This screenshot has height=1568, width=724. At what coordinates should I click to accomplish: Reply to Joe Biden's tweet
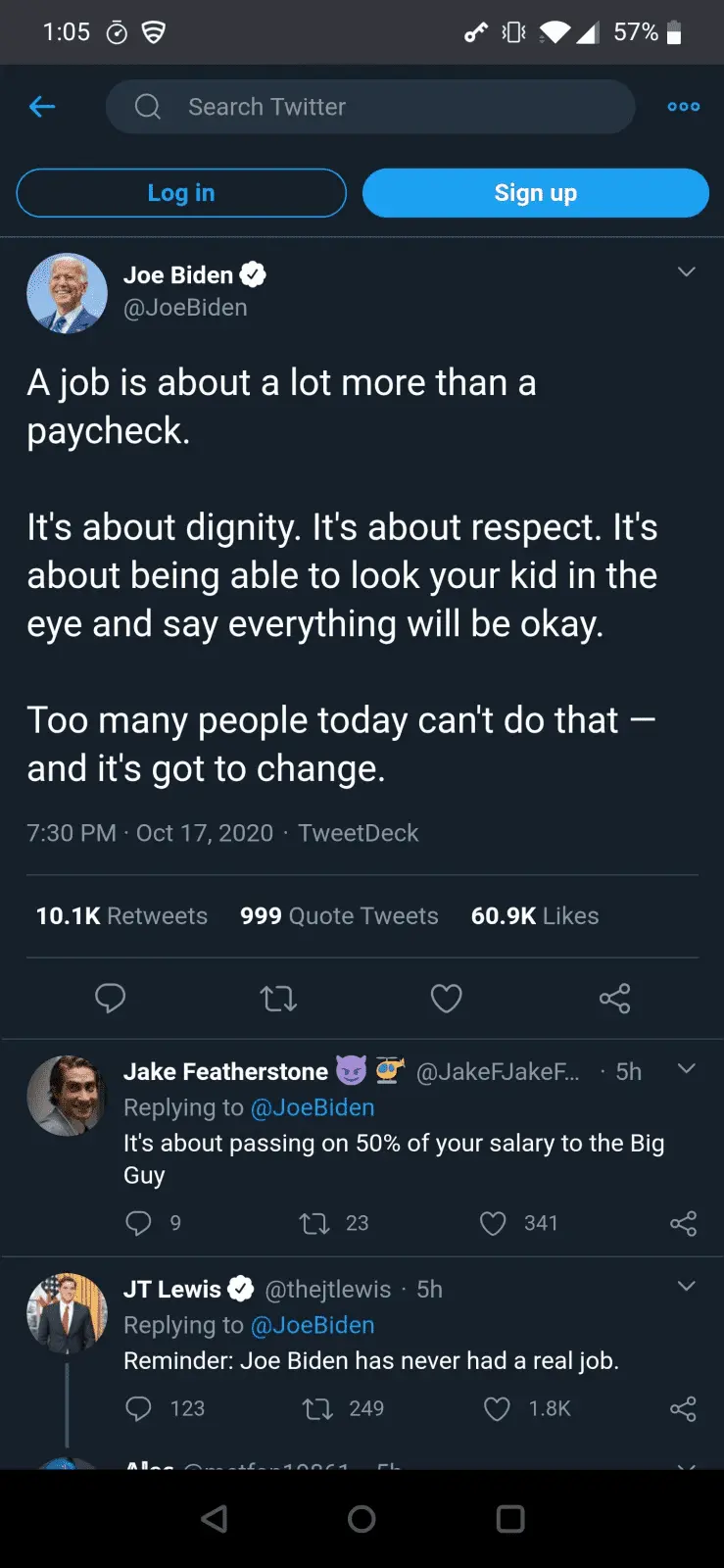click(x=110, y=999)
